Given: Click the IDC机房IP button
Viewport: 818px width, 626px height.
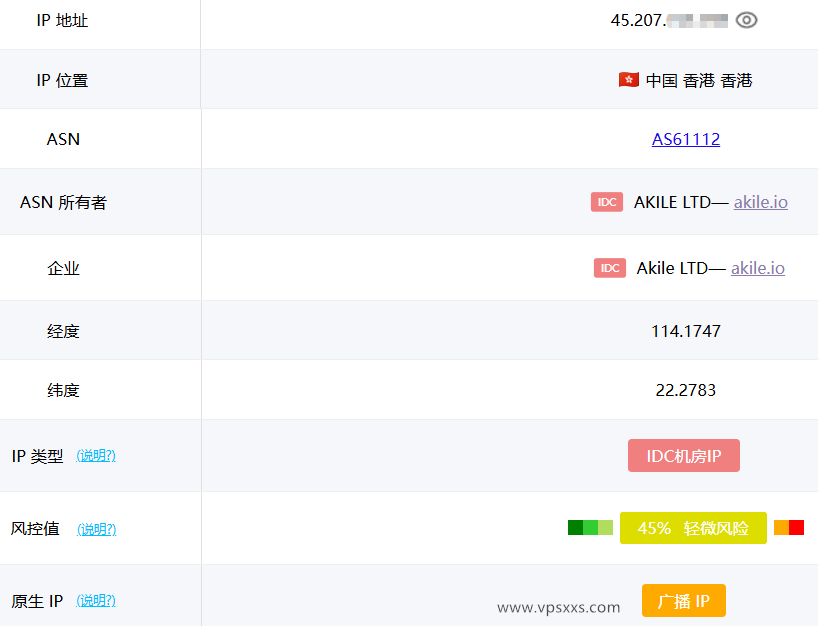Looking at the screenshot, I should 683,455.
